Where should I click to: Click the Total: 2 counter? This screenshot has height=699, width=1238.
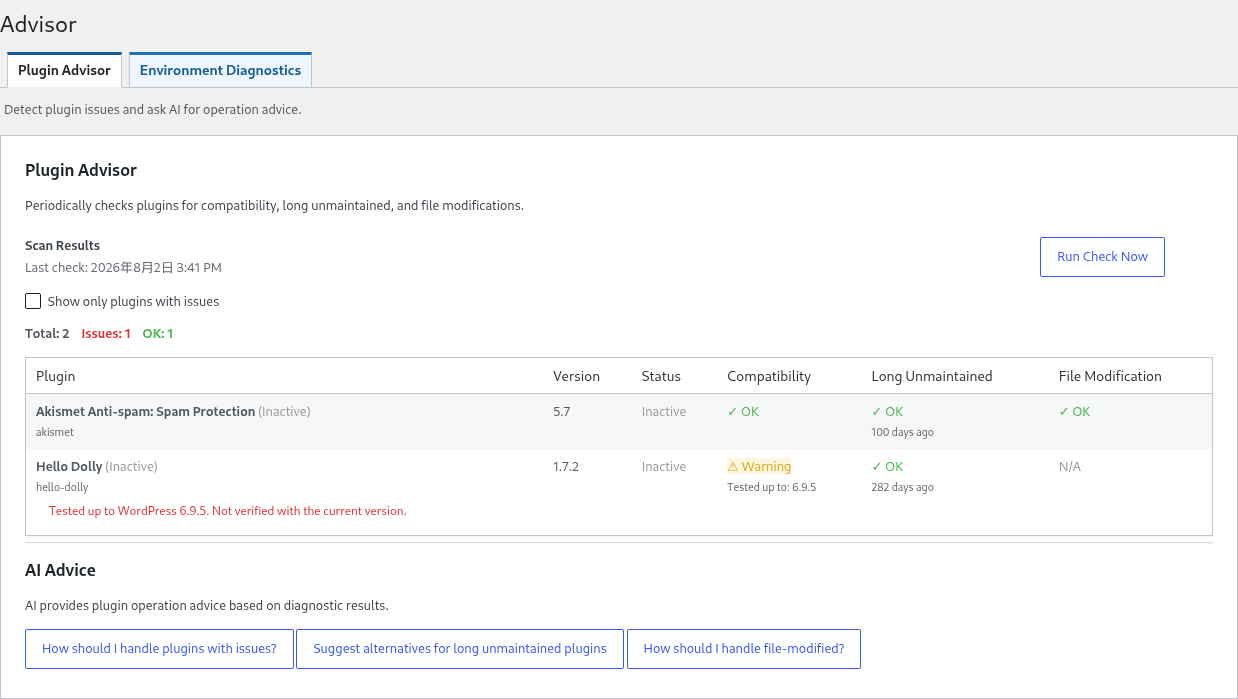click(x=47, y=334)
